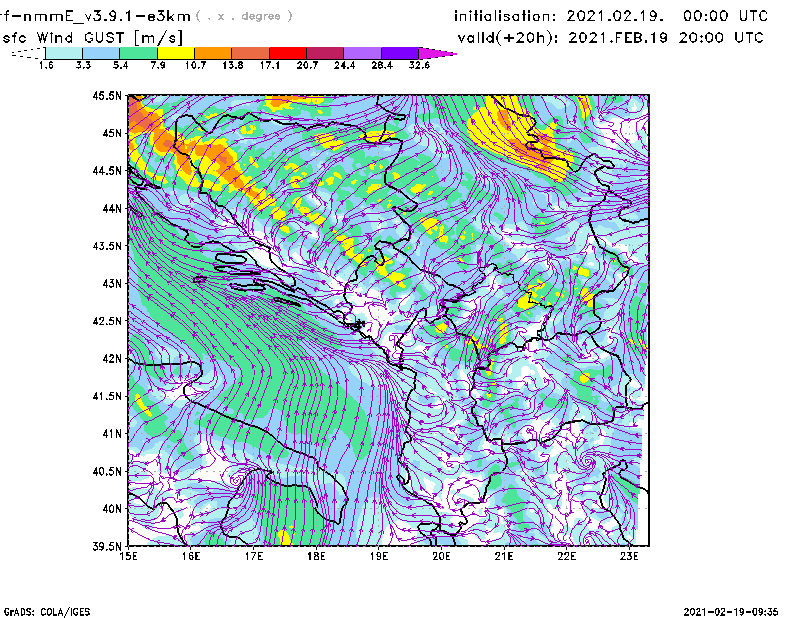Click the legend value 32.6
Viewport: 800px width, 618px height.
[x=419, y=65]
